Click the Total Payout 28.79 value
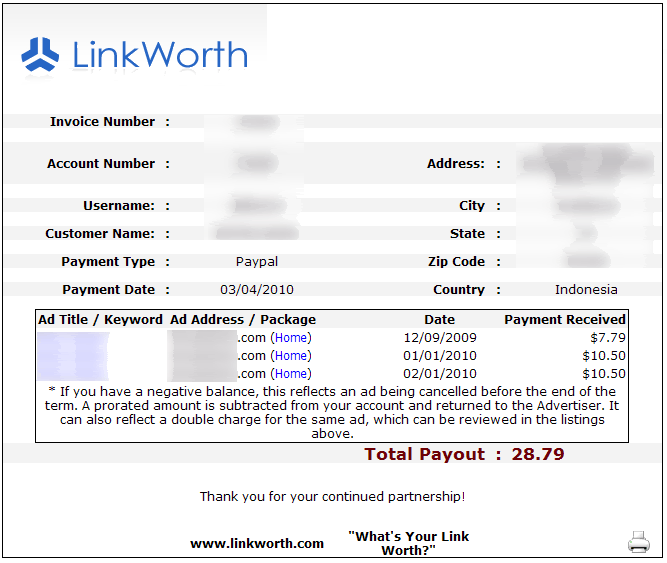 coord(538,454)
